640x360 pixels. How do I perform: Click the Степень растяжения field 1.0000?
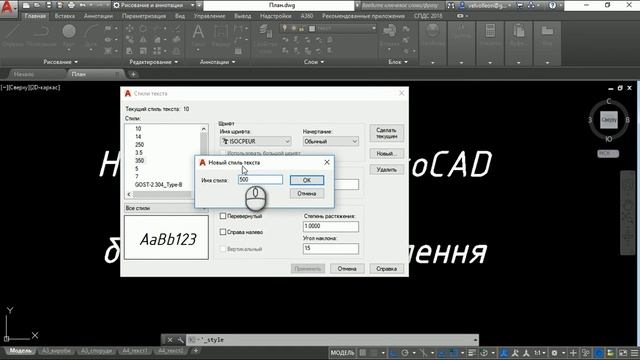[x=331, y=226]
